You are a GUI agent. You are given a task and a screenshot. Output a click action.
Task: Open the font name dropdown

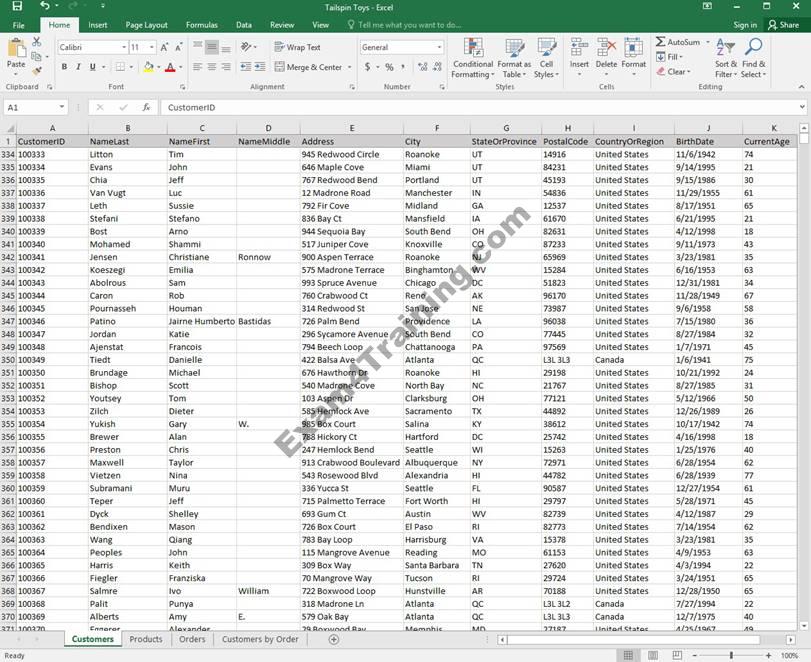point(121,47)
